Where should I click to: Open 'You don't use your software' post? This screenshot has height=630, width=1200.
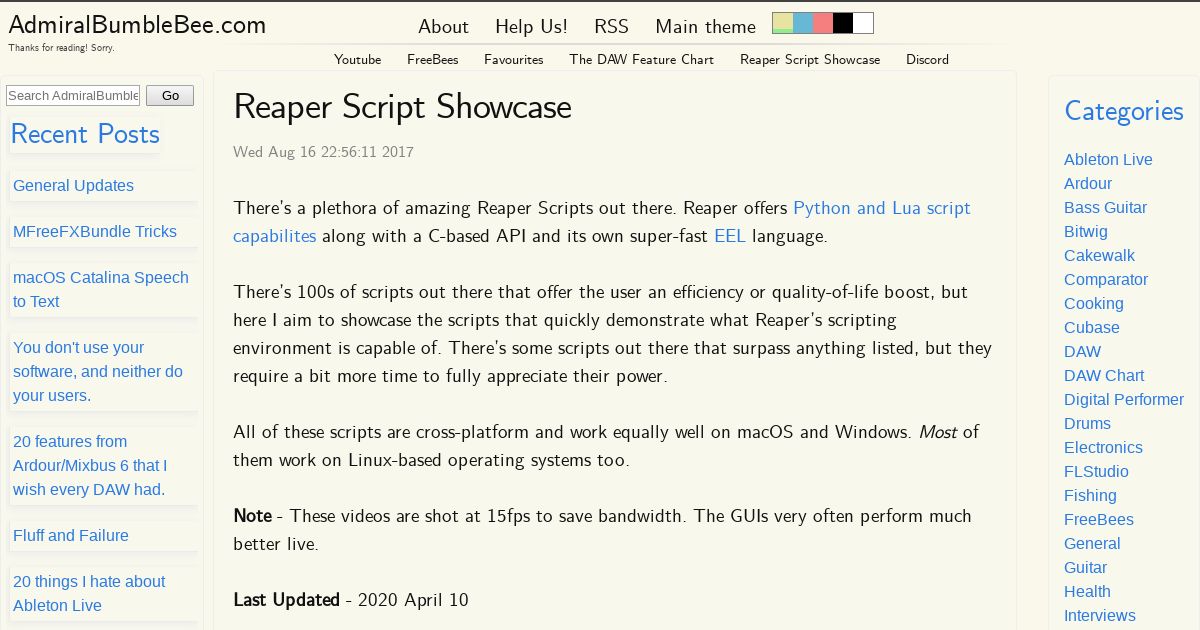98,372
